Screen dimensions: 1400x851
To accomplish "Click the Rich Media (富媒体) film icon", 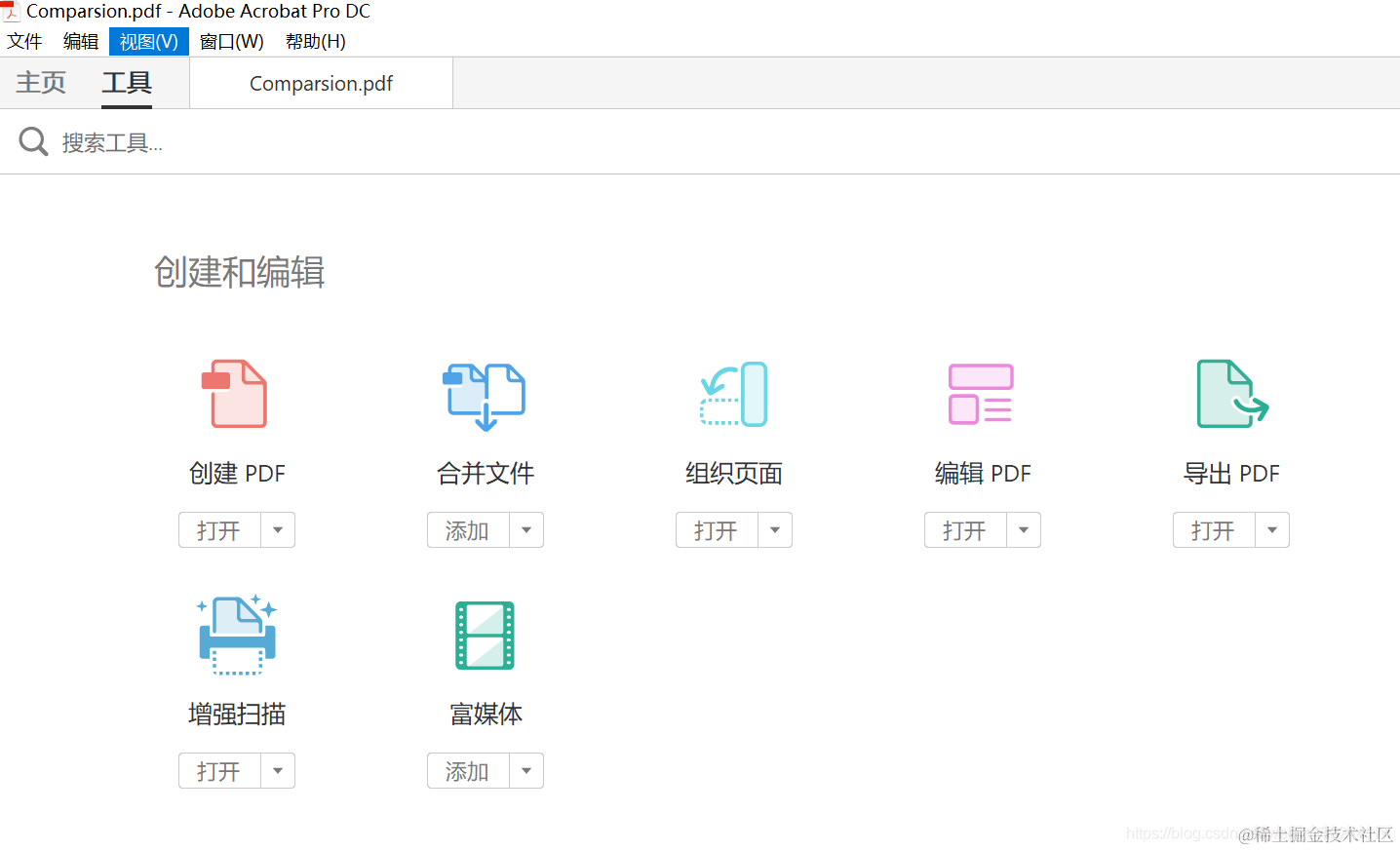I will coord(485,636).
